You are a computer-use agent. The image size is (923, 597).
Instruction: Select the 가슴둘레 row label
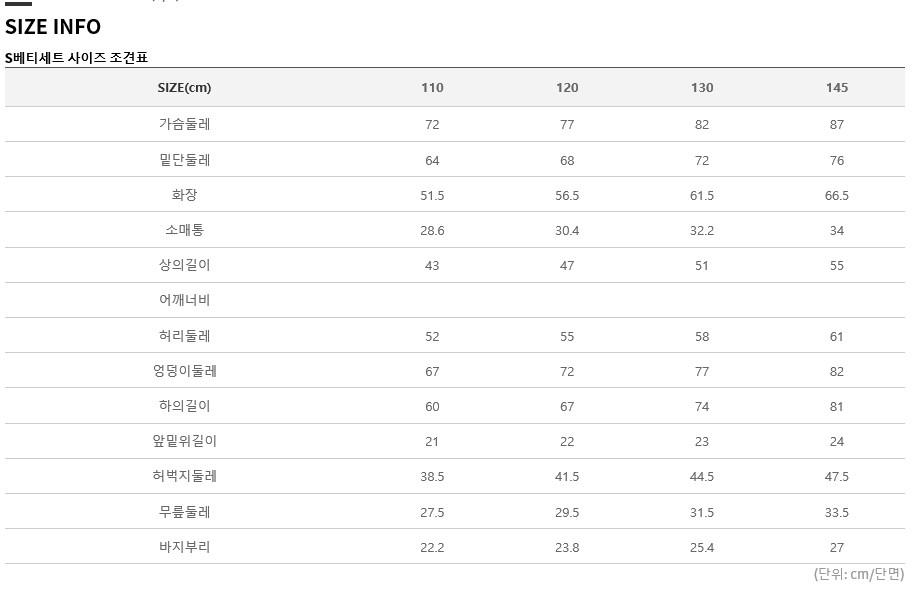184,125
